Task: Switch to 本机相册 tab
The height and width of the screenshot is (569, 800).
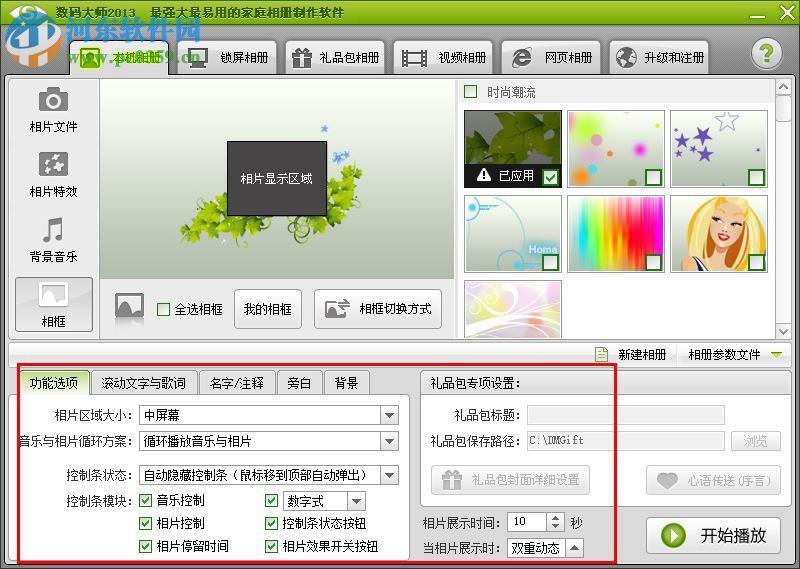Action: tap(120, 58)
